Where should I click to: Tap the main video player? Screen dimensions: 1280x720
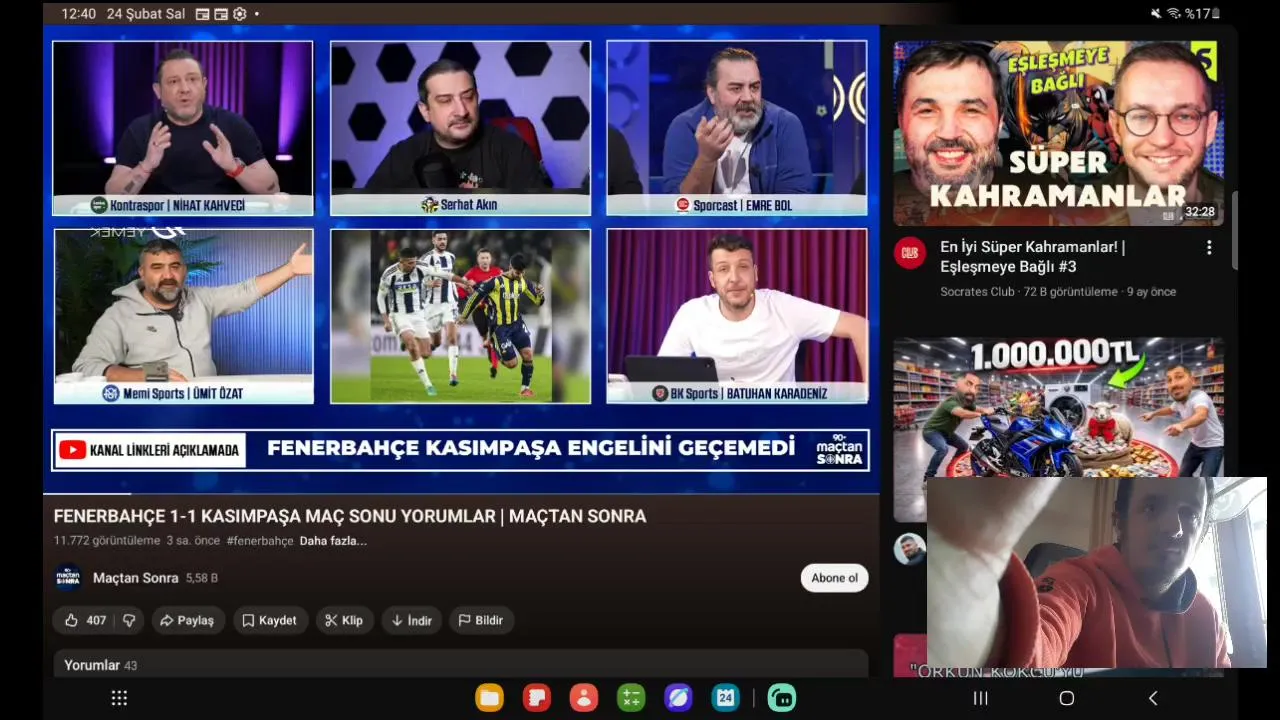[x=461, y=258]
